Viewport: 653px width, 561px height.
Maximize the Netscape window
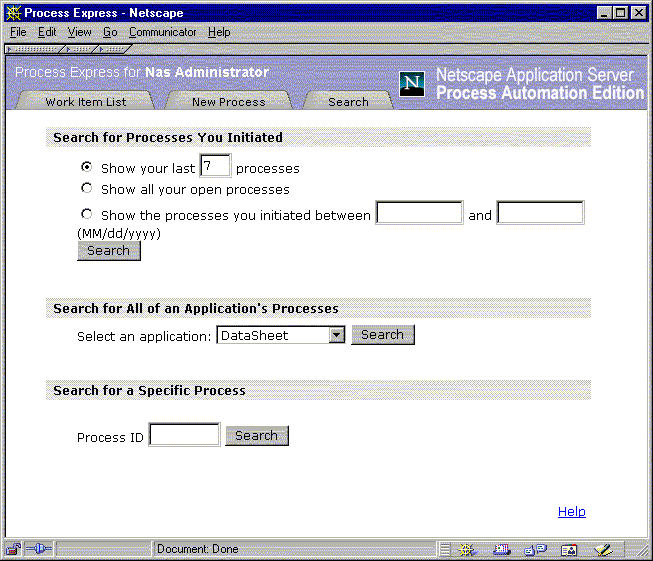coord(621,13)
